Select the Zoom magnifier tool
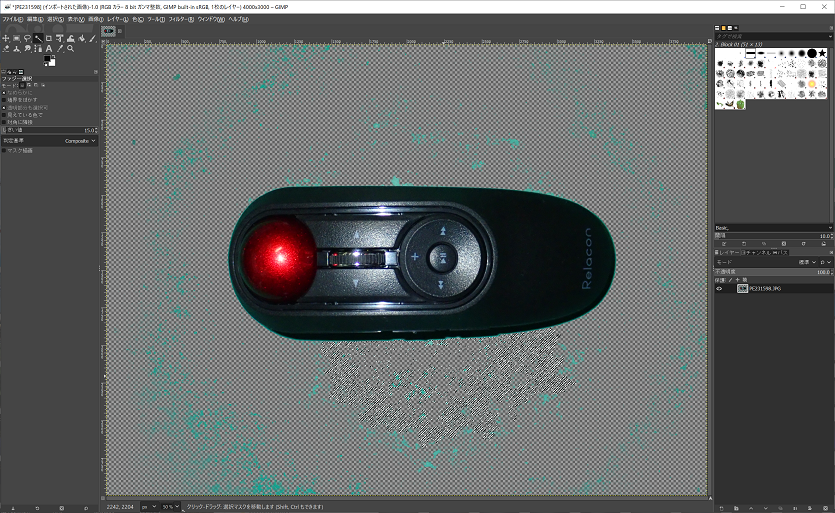 click(x=70, y=48)
